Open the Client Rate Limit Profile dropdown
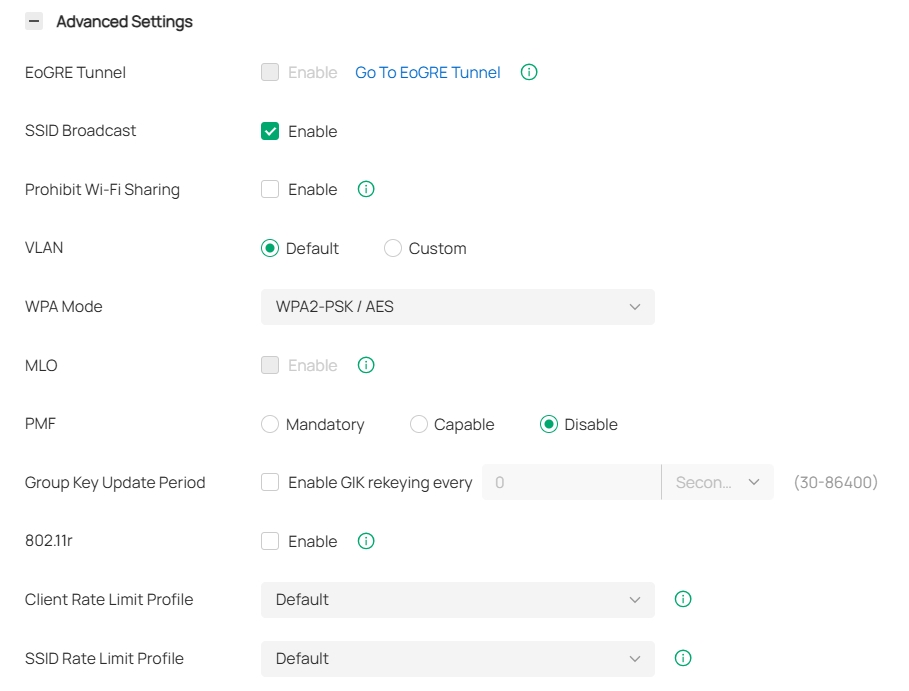909x691 pixels. (x=457, y=599)
